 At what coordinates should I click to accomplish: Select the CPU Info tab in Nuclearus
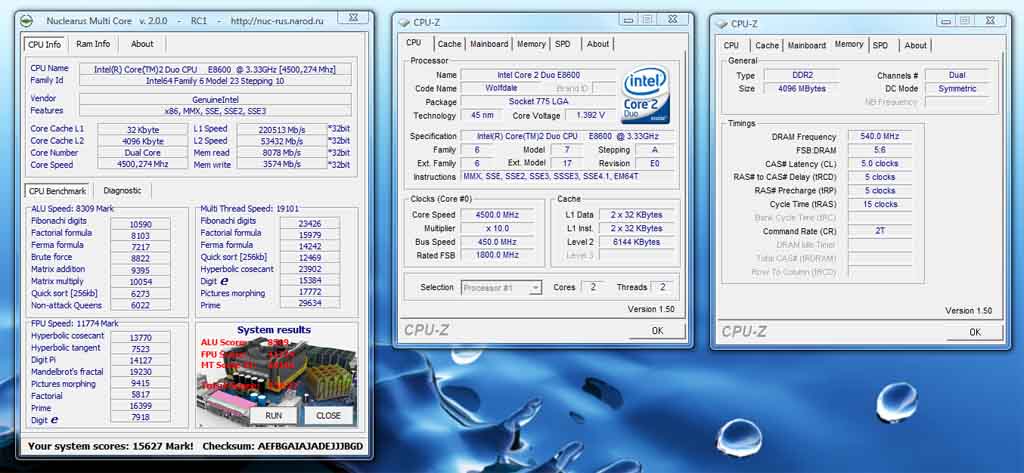click(45, 44)
